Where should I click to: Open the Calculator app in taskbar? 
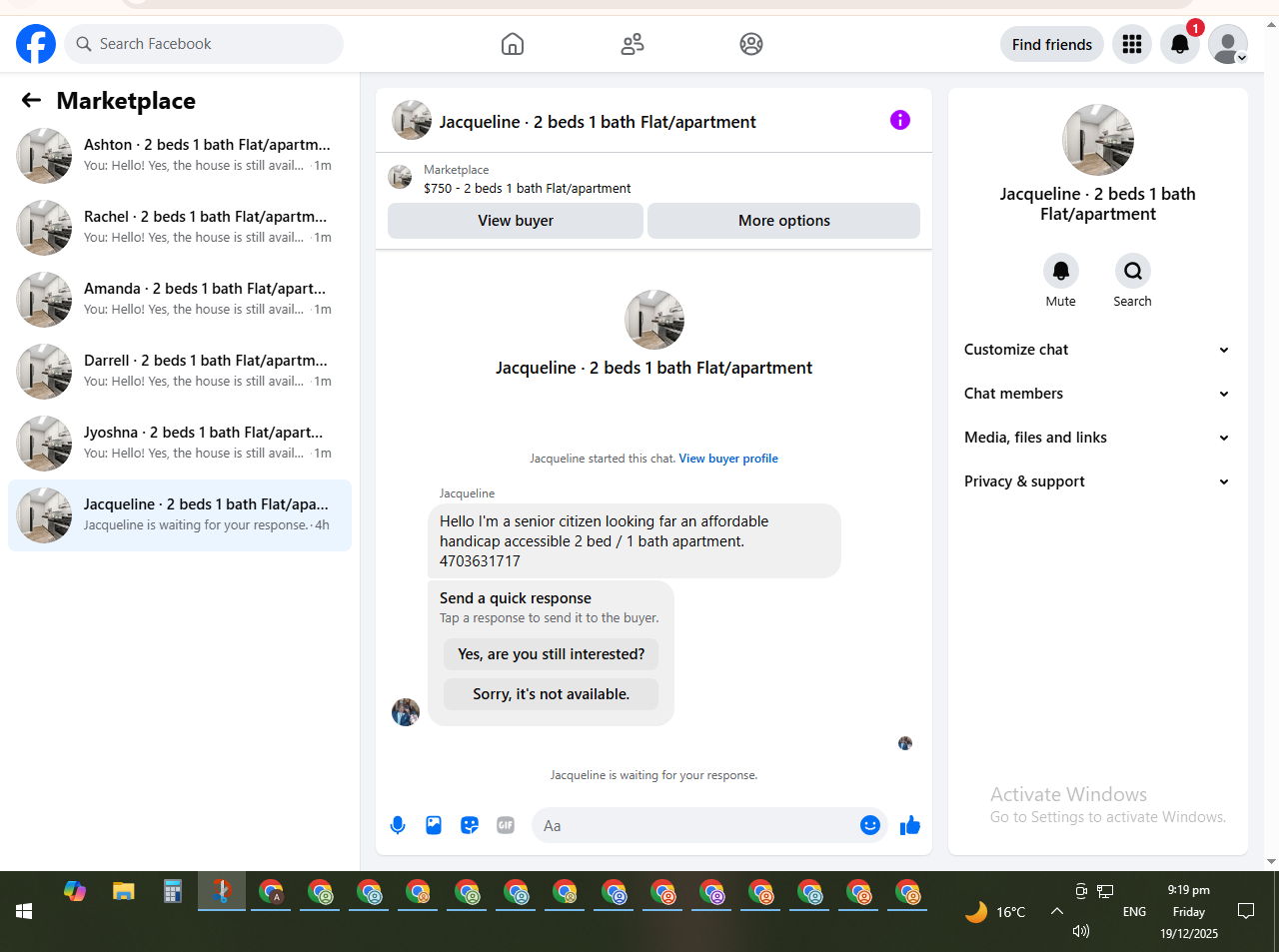173,891
